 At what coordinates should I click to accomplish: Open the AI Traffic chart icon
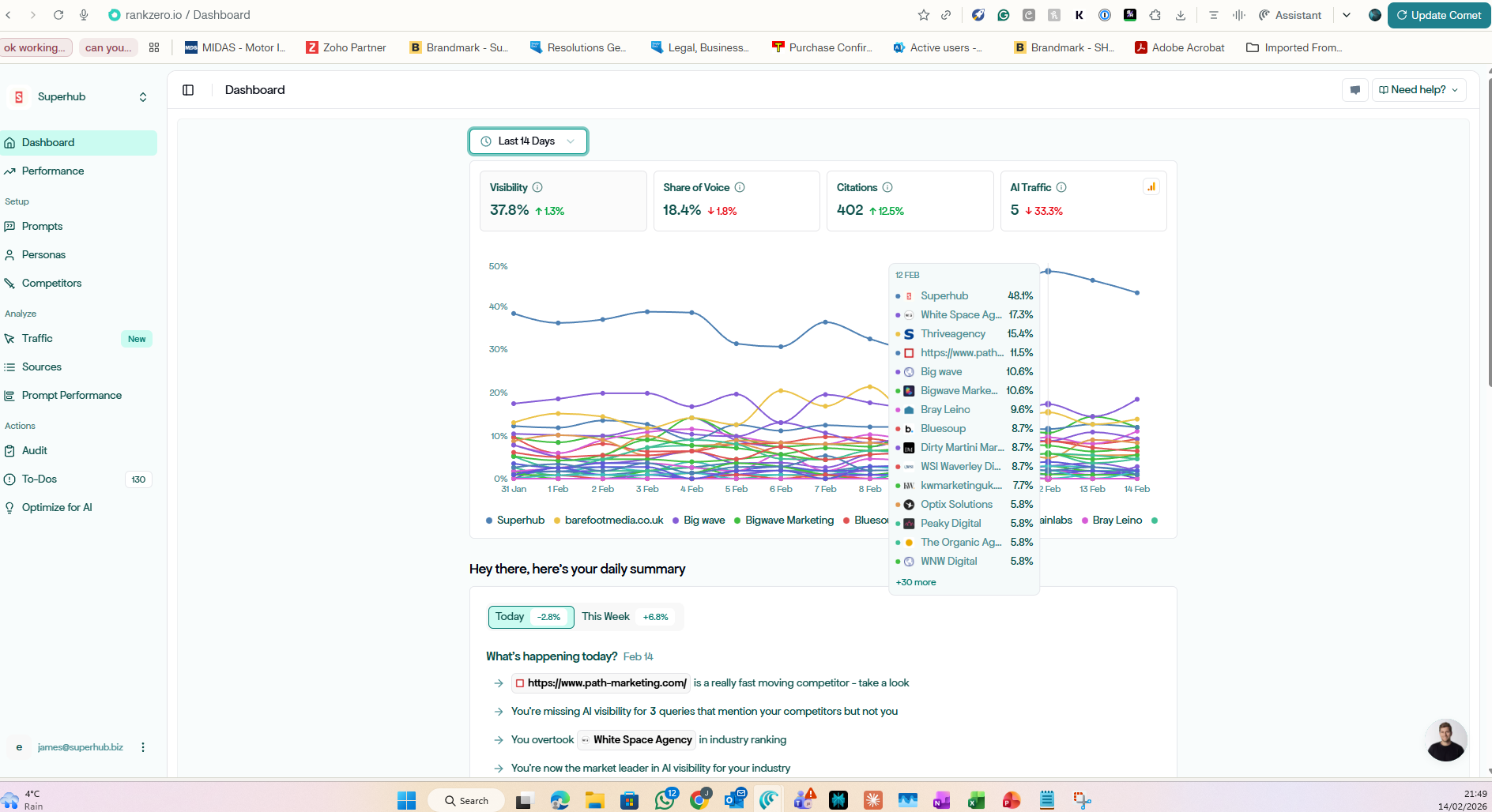(1151, 187)
